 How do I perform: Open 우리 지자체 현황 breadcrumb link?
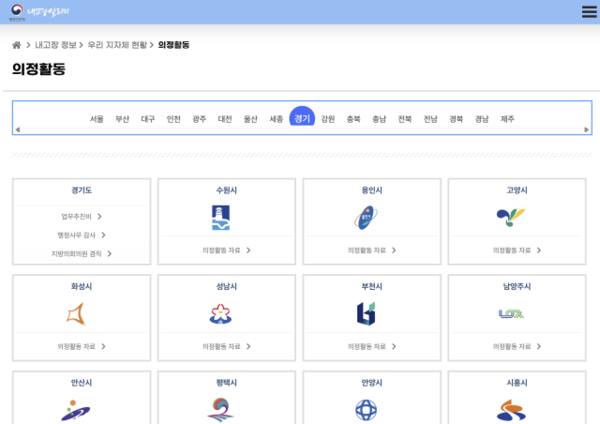point(117,45)
